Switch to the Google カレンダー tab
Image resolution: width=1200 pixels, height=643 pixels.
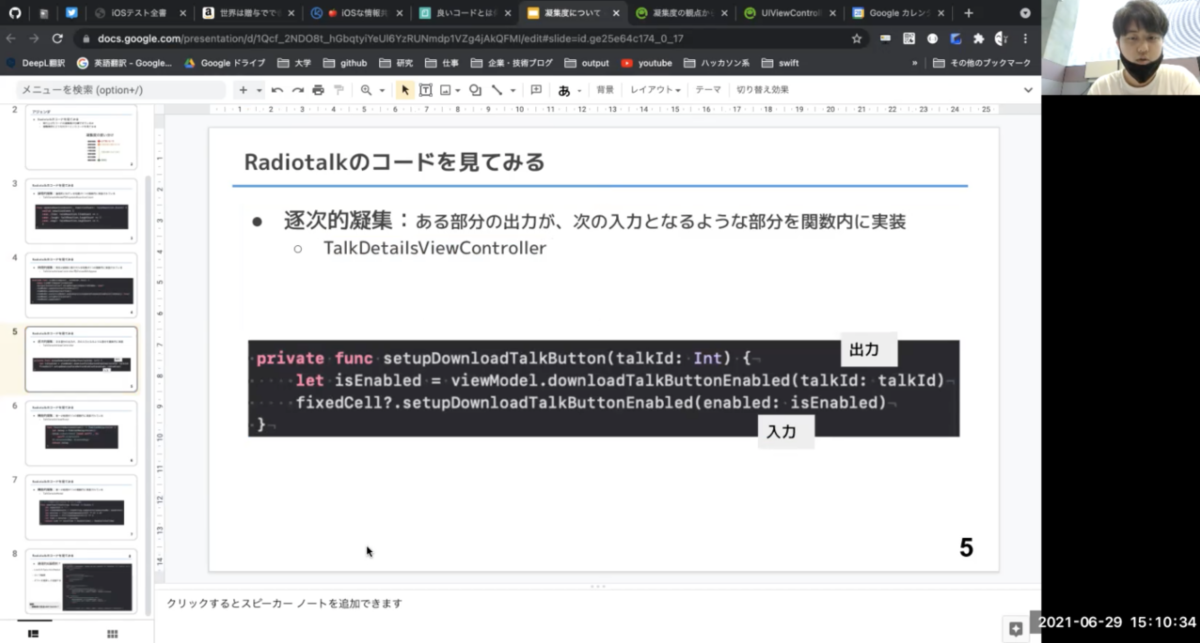click(x=899, y=13)
